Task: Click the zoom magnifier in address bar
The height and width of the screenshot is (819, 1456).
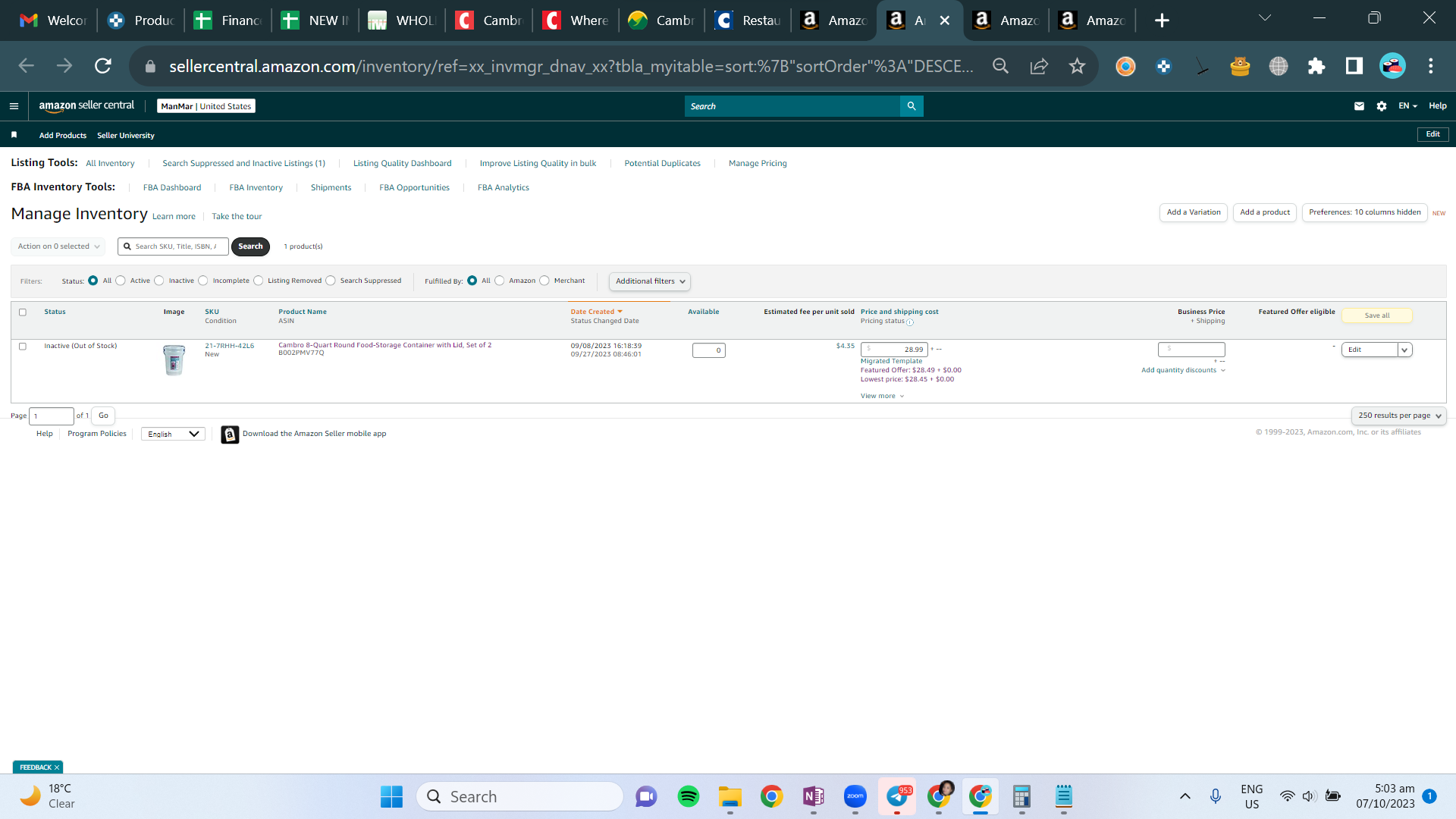Action: [1001, 66]
